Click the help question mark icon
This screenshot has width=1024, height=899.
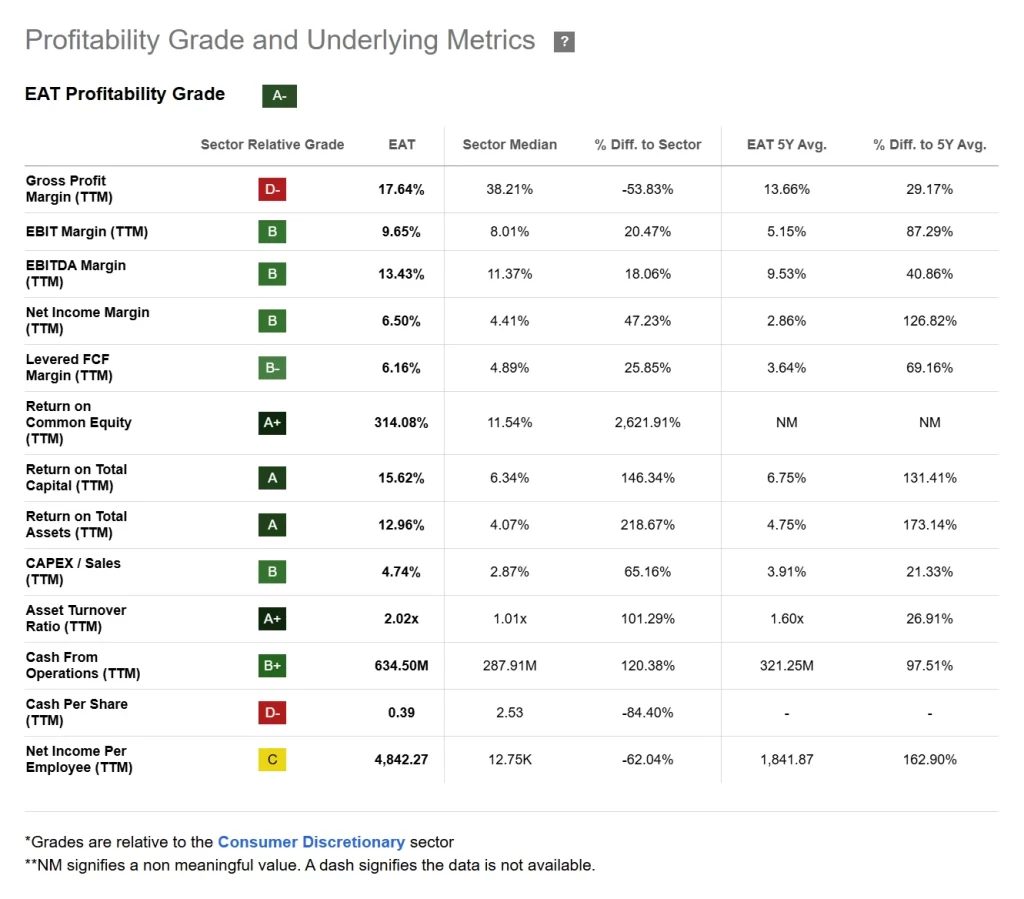[564, 42]
